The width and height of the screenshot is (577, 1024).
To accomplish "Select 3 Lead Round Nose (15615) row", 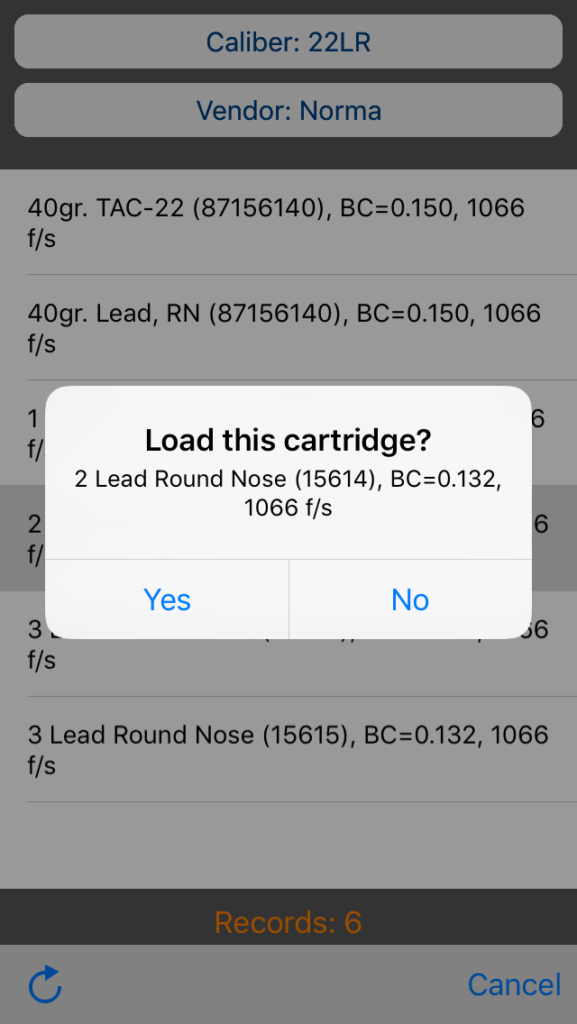I will click(x=288, y=750).
